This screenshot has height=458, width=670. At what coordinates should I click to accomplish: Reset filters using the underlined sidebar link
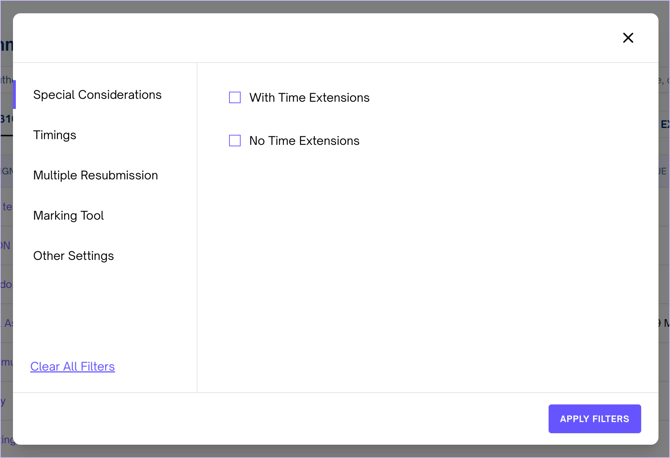click(x=72, y=367)
